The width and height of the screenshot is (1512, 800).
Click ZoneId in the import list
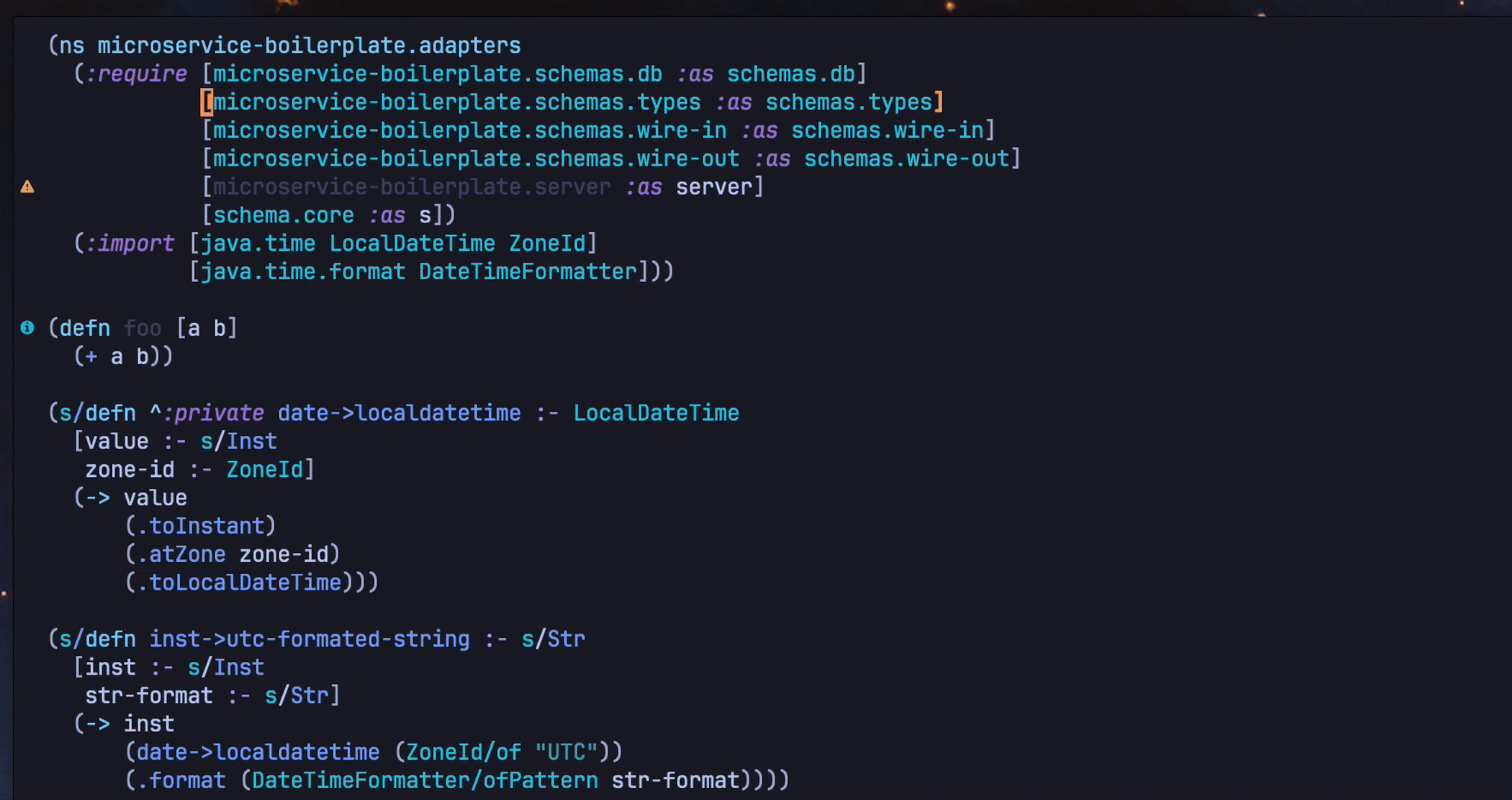coord(547,243)
